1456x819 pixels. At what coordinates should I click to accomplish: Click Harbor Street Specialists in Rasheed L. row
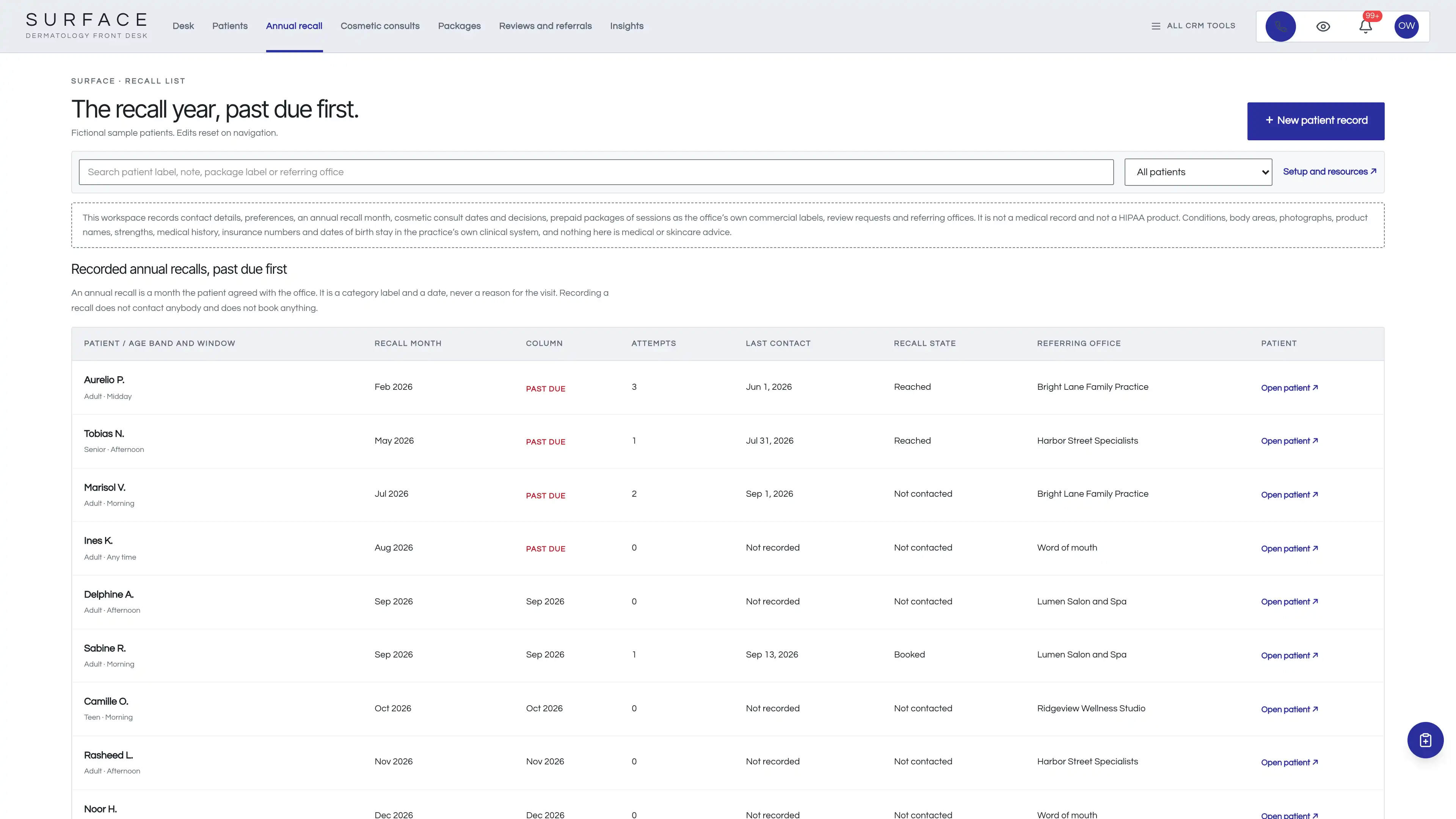pos(1087,761)
